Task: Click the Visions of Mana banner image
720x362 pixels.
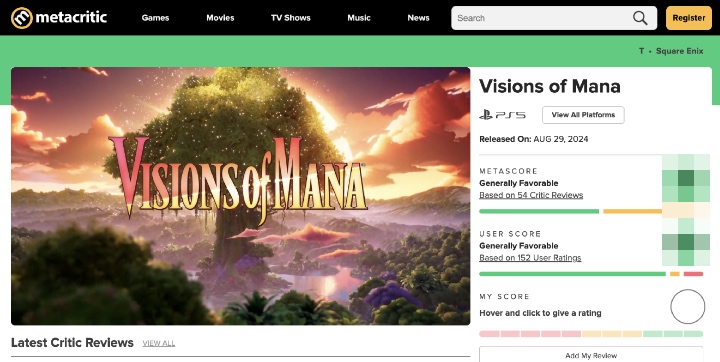Action: (x=241, y=196)
